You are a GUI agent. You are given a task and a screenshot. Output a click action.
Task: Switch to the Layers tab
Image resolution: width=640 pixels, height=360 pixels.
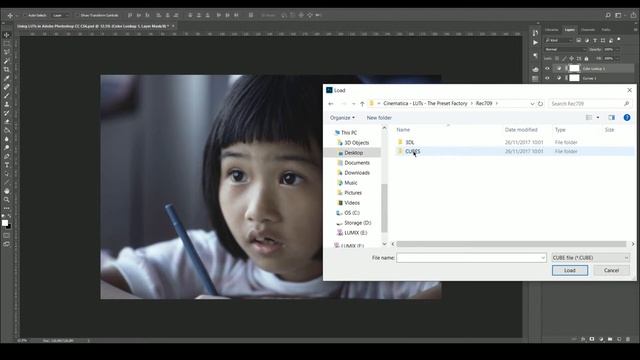point(569,30)
